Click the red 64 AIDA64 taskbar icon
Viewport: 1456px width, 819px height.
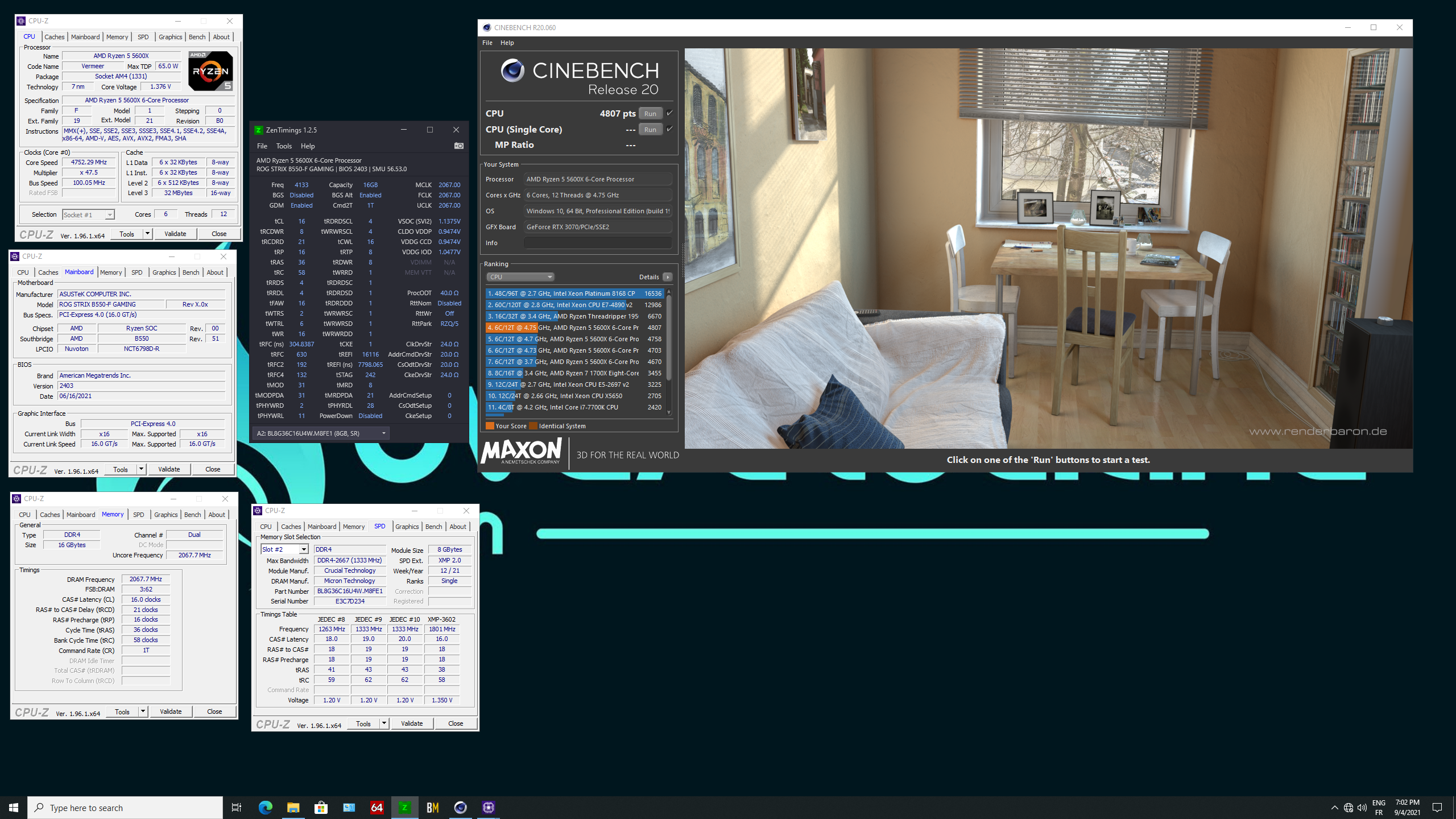377,808
